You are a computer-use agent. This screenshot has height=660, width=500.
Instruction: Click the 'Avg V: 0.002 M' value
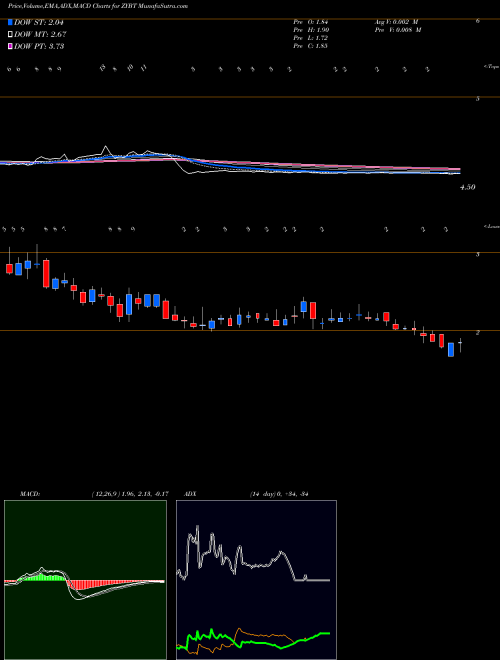pyautogui.click(x=397, y=22)
